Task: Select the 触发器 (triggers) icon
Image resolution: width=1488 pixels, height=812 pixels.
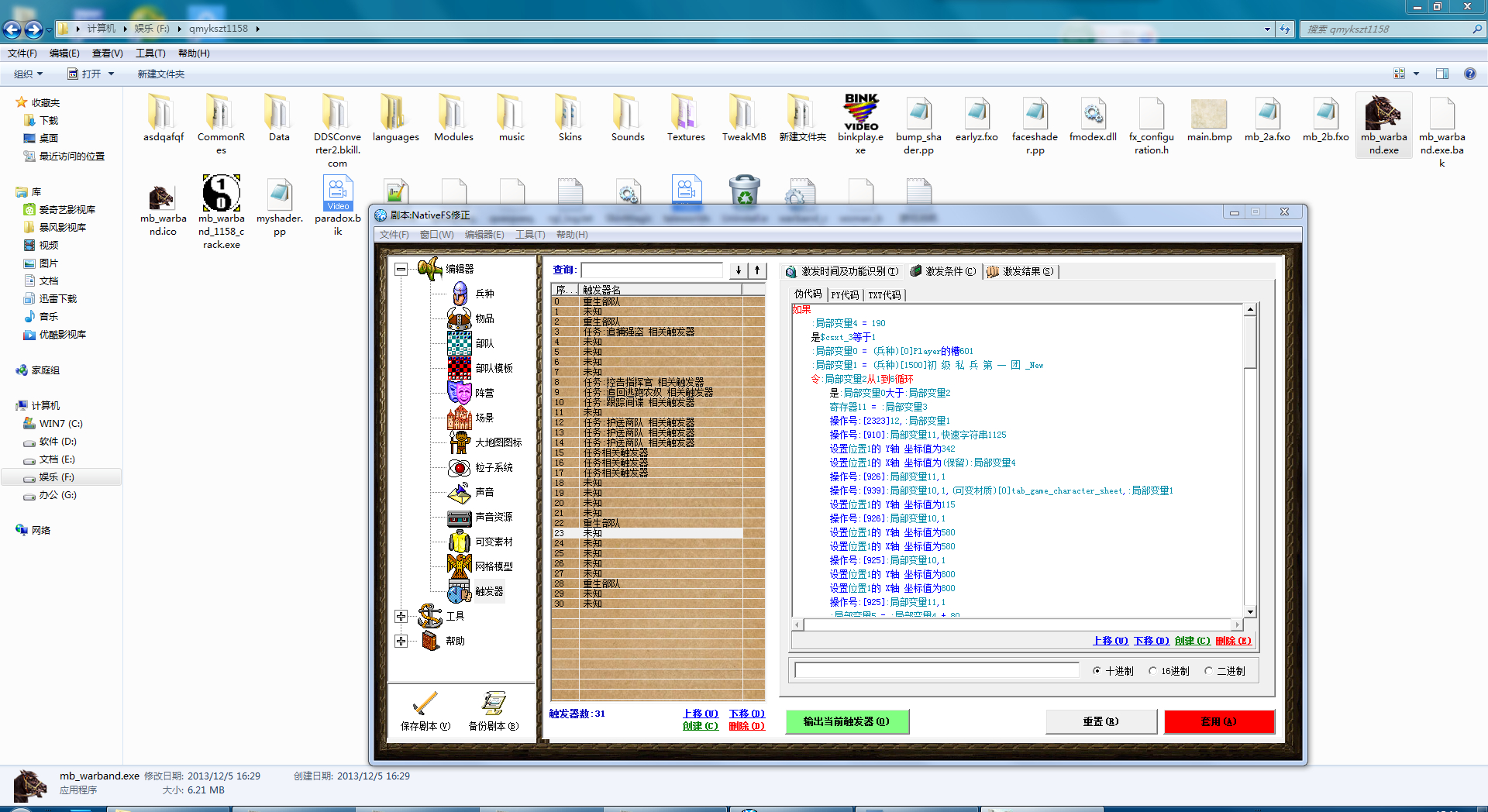Action: [460, 591]
